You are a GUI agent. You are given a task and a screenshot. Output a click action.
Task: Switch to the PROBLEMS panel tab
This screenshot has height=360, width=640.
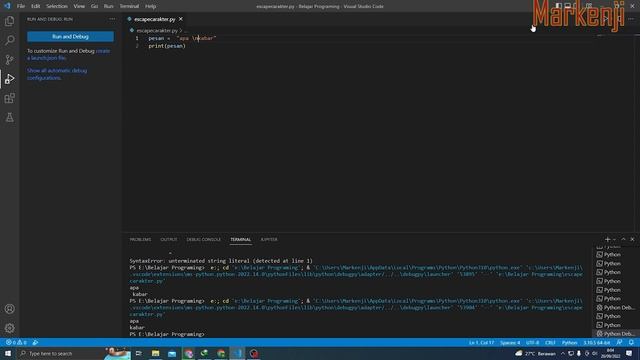pyautogui.click(x=140, y=240)
